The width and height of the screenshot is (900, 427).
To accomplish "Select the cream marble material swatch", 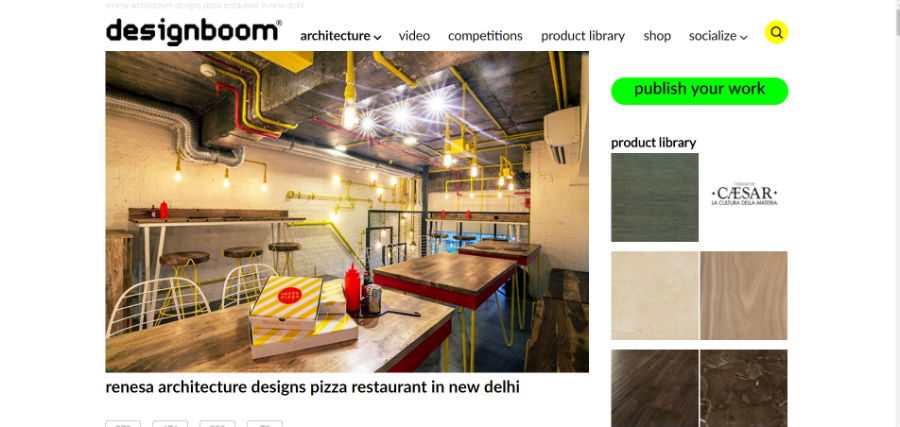I will [654, 295].
